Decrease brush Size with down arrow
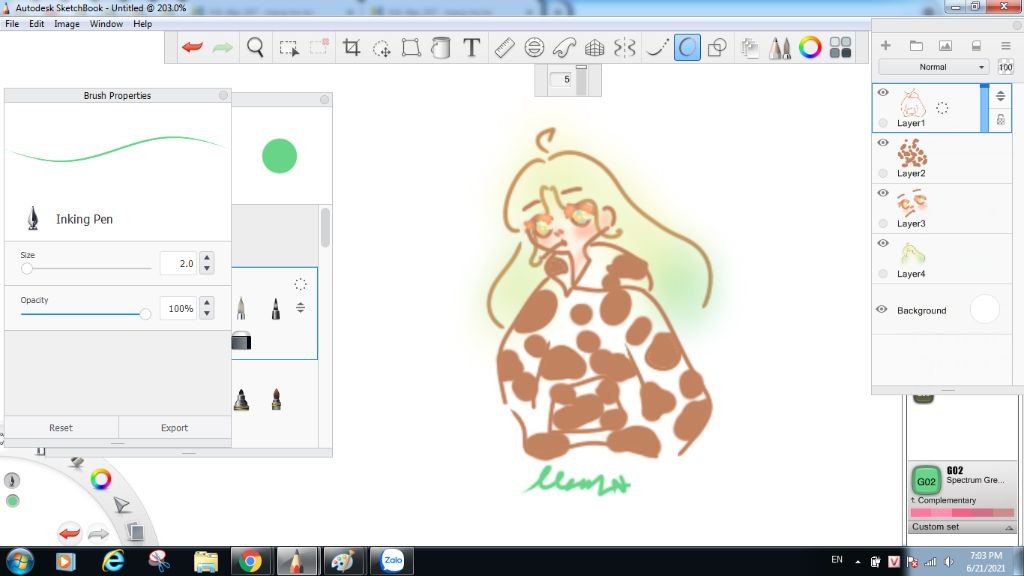The height and width of the screenshot is (576, 1024). (x=206, y=268)
